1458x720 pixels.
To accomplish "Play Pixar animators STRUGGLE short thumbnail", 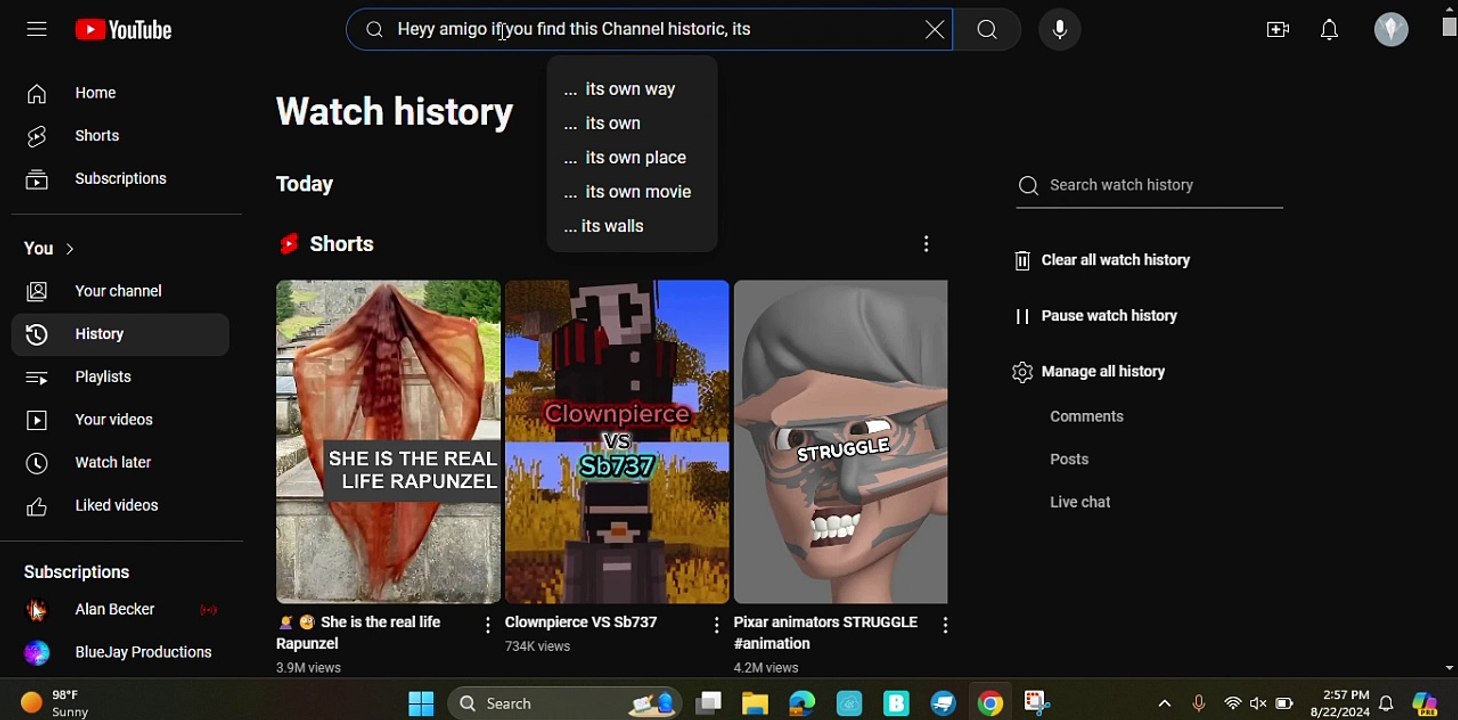I will pyautogui.click(x=841, y=441).
